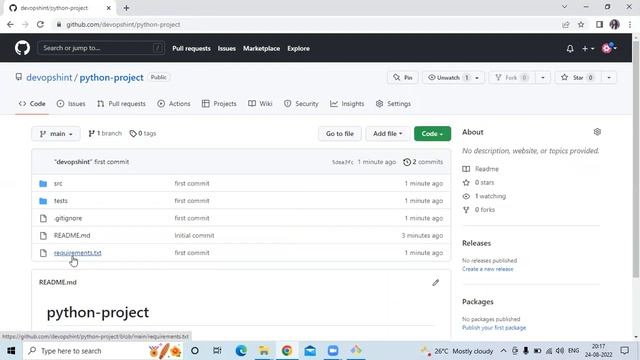The height and width of the screenshot is (360, 640).
Task: Click browser address bar URL
Action: pyautogui.click(x=123, y=24)
